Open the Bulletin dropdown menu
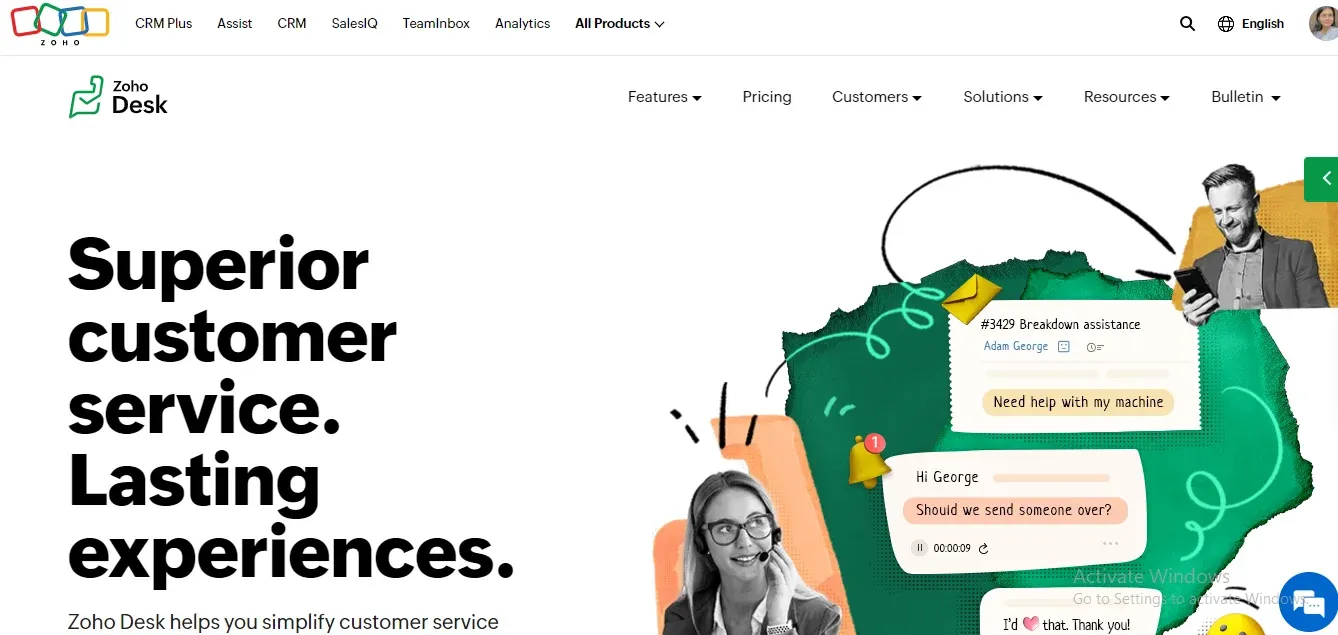 tap(1246, 97)
